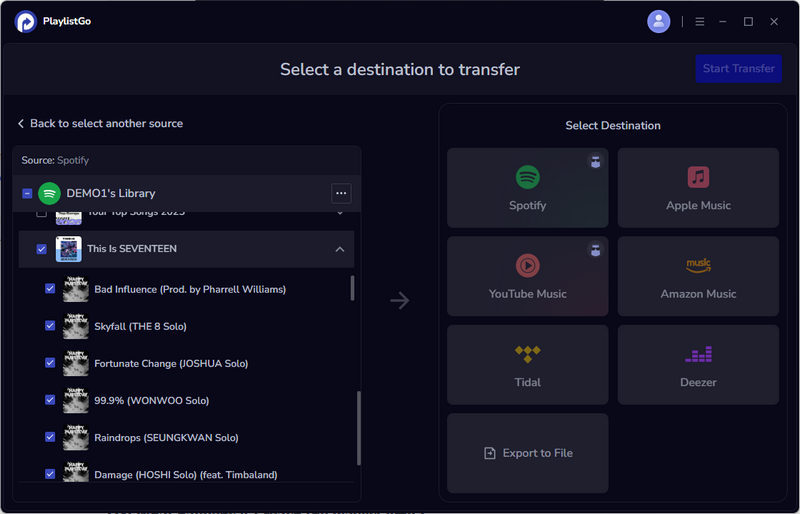The image size is (800, 514).
Task: Toggle DEMO1's Library select-all checkbox
Action: [27, 193]
